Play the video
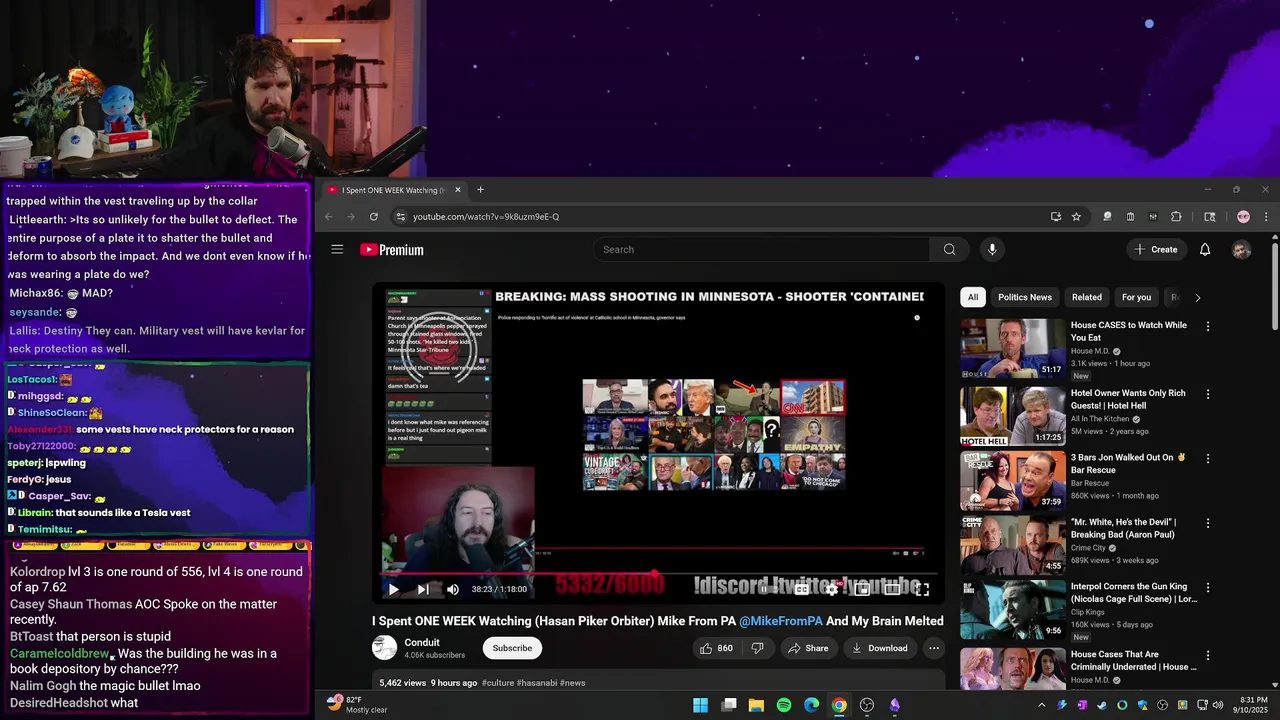 point(393,590)
